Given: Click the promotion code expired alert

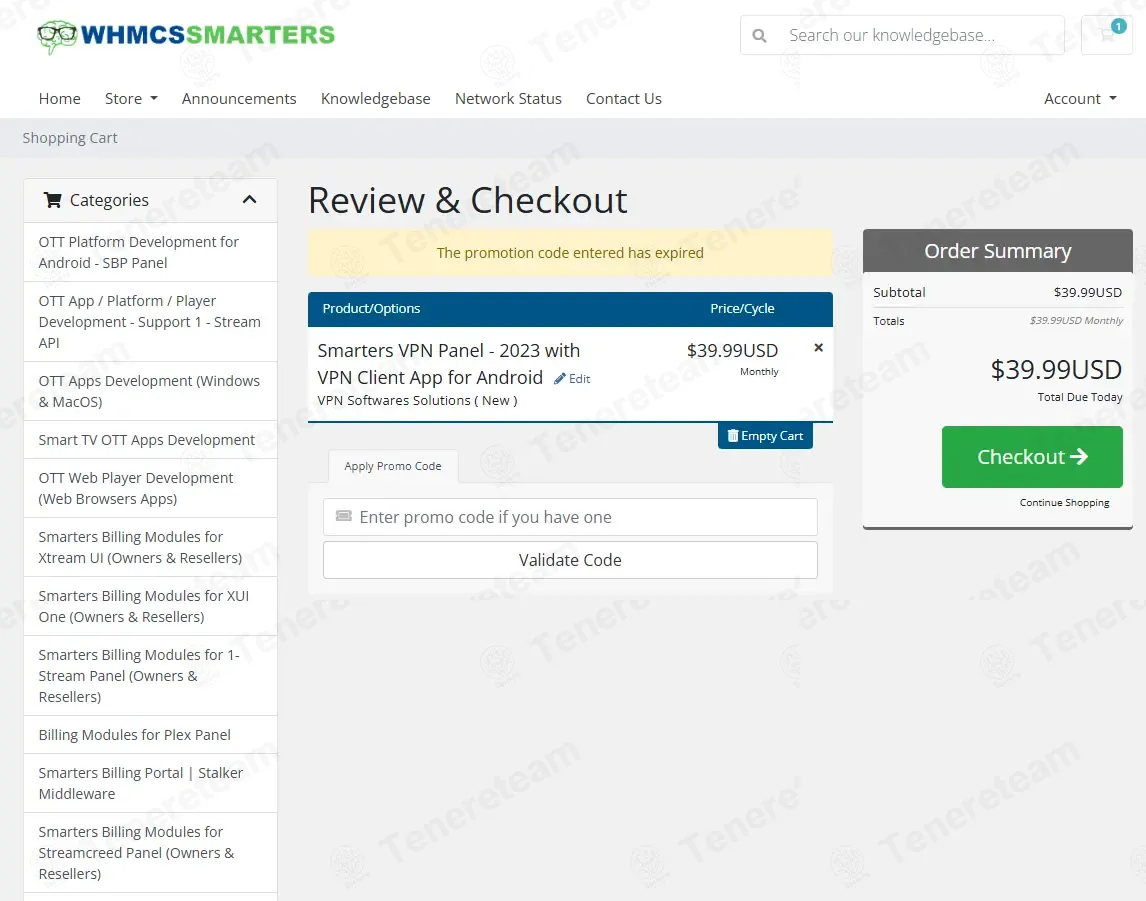Looking at the screenshot, I should tap(570, 253).
